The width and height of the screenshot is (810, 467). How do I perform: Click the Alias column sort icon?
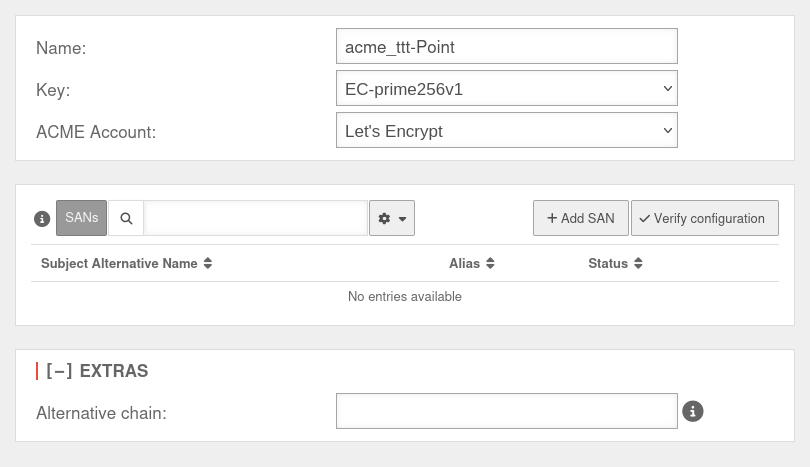[490, 264]
